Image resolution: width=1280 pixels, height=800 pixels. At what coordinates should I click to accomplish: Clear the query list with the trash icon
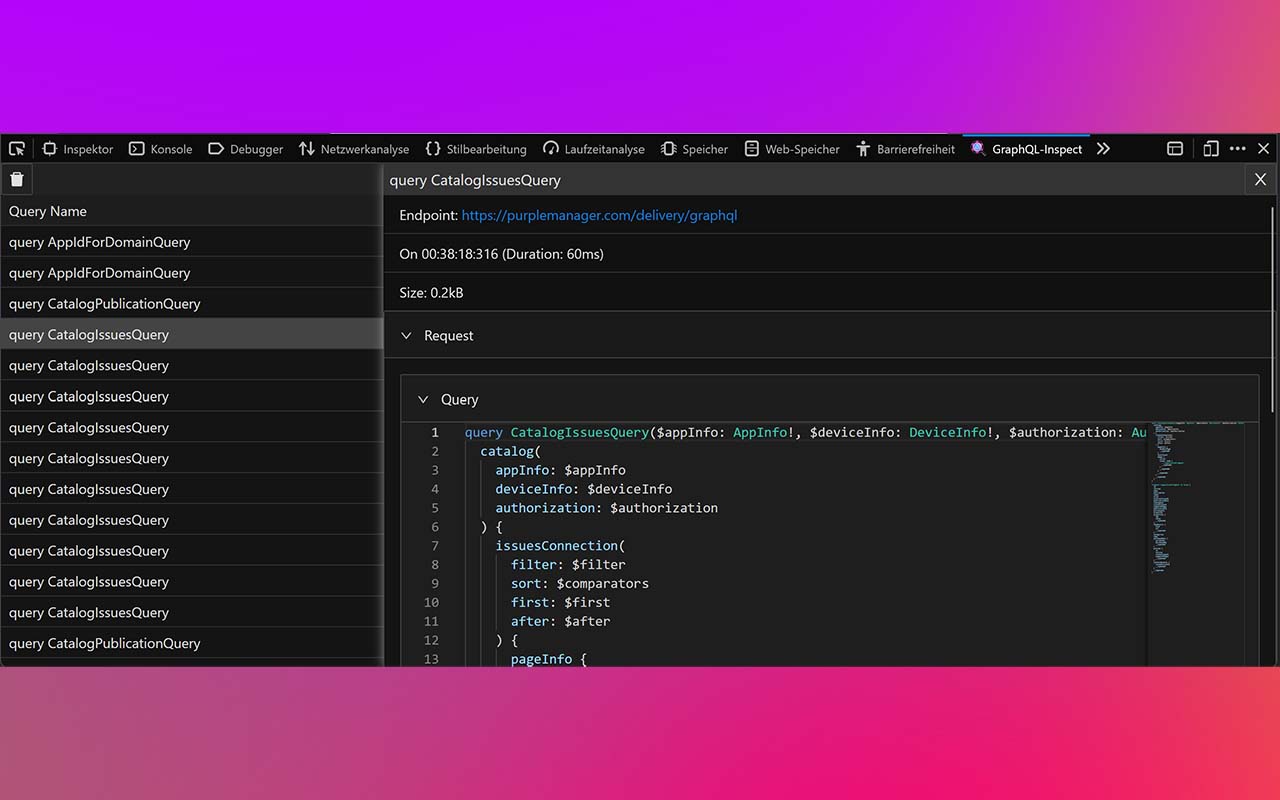click(16, 179)
